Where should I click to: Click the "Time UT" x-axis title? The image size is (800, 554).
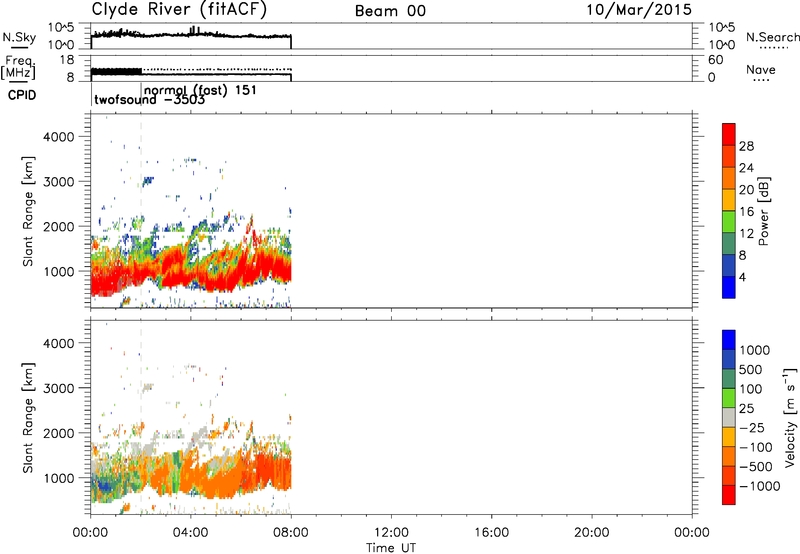(391, 548)
